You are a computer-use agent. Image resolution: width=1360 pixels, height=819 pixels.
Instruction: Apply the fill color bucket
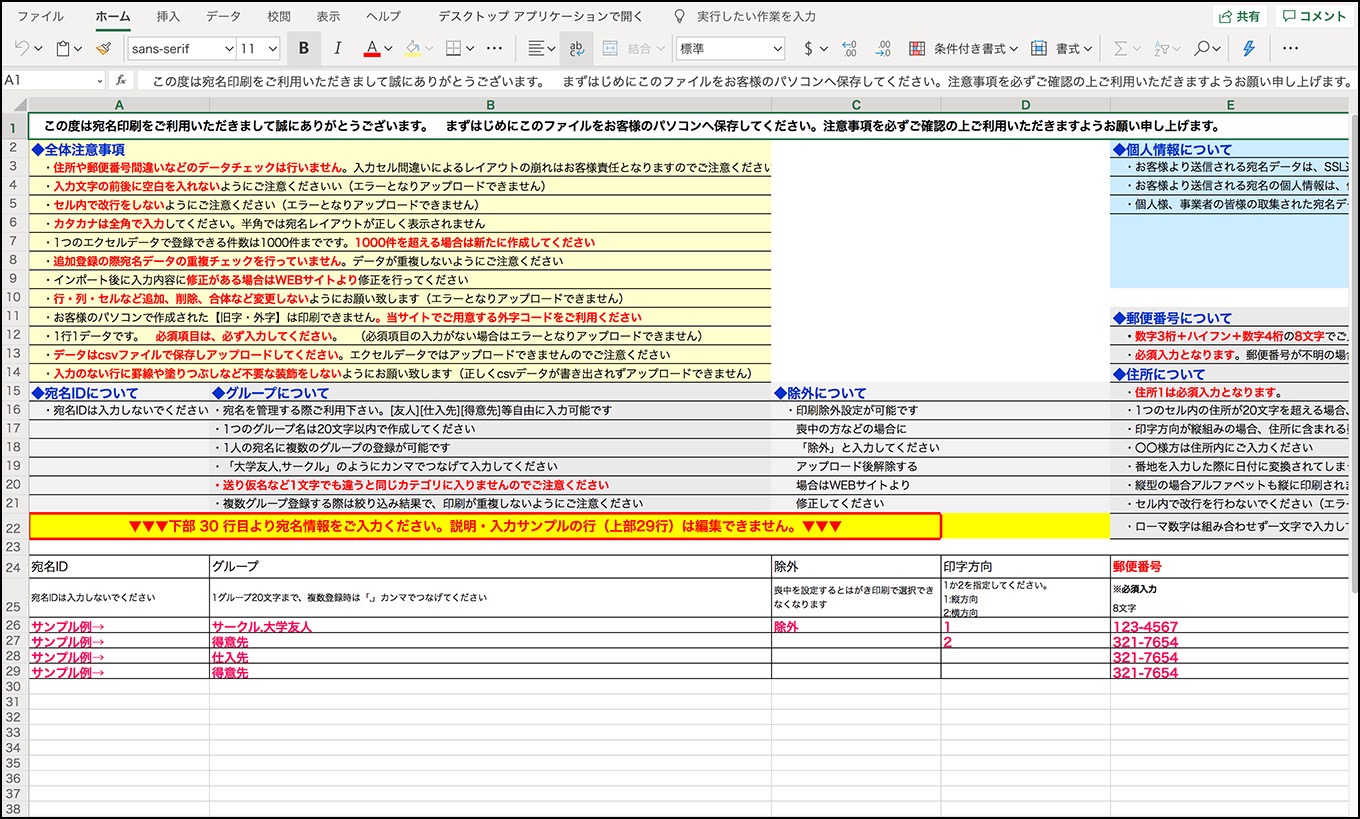[413, 48]
